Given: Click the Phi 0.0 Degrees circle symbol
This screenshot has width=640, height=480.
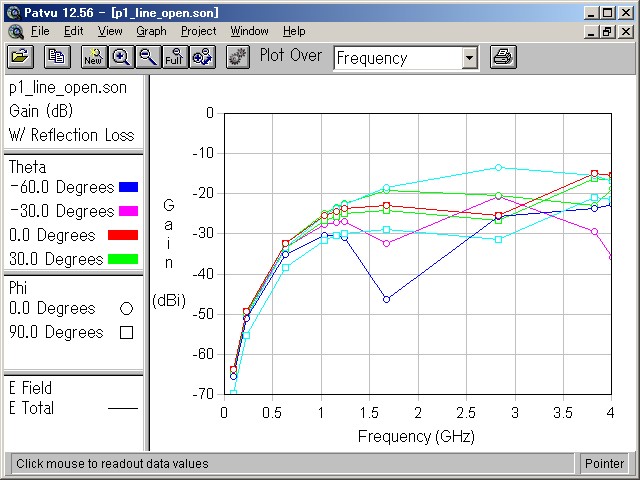Looking at the screenshot, I should [x=127, y=309].
